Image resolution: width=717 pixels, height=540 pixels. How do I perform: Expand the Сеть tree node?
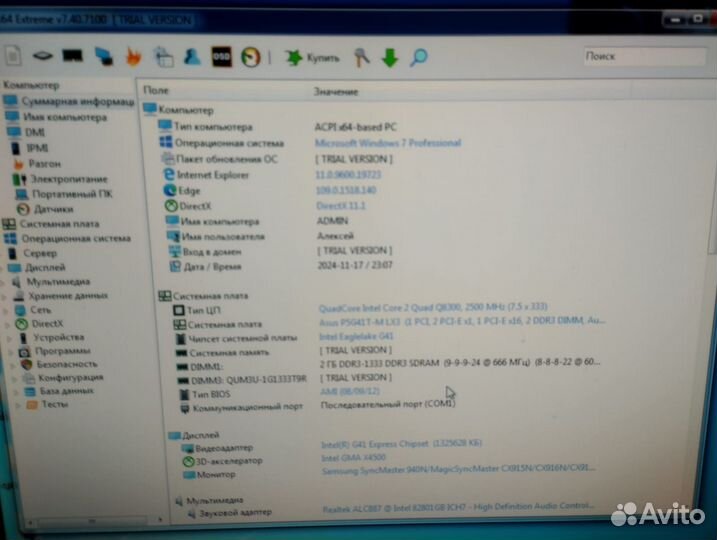coord(5,310)
